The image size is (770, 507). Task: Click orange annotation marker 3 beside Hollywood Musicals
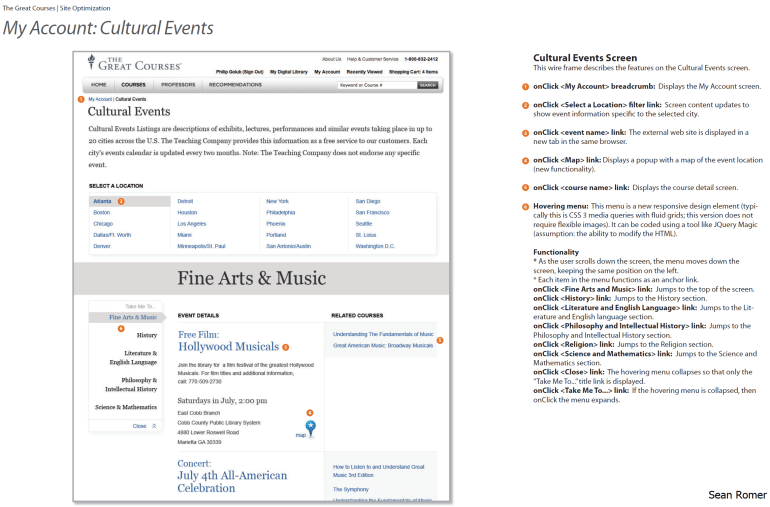(285, 347)
